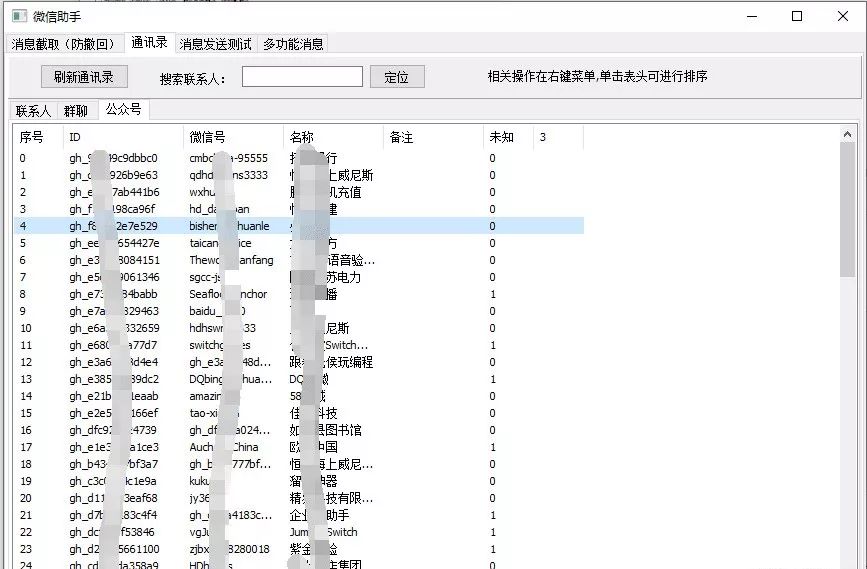The image size is (867, 569).
Task: Switch to the 多功能消息 tab
Action: (293, 44)
